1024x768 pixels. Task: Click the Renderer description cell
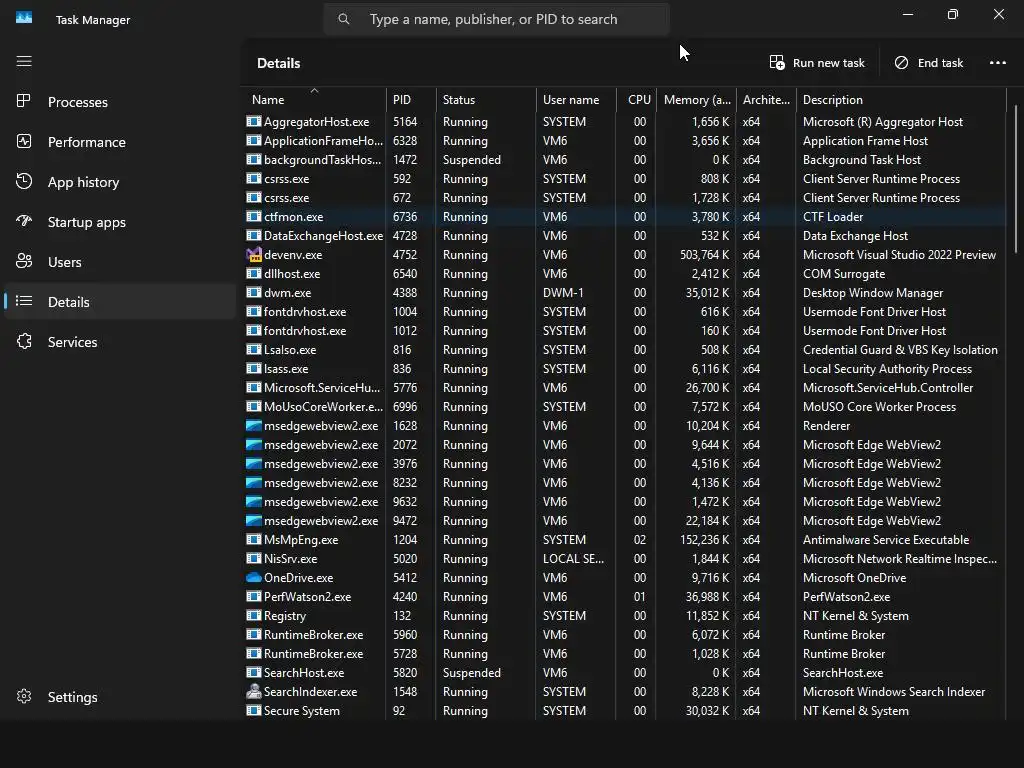click(826, 425)
